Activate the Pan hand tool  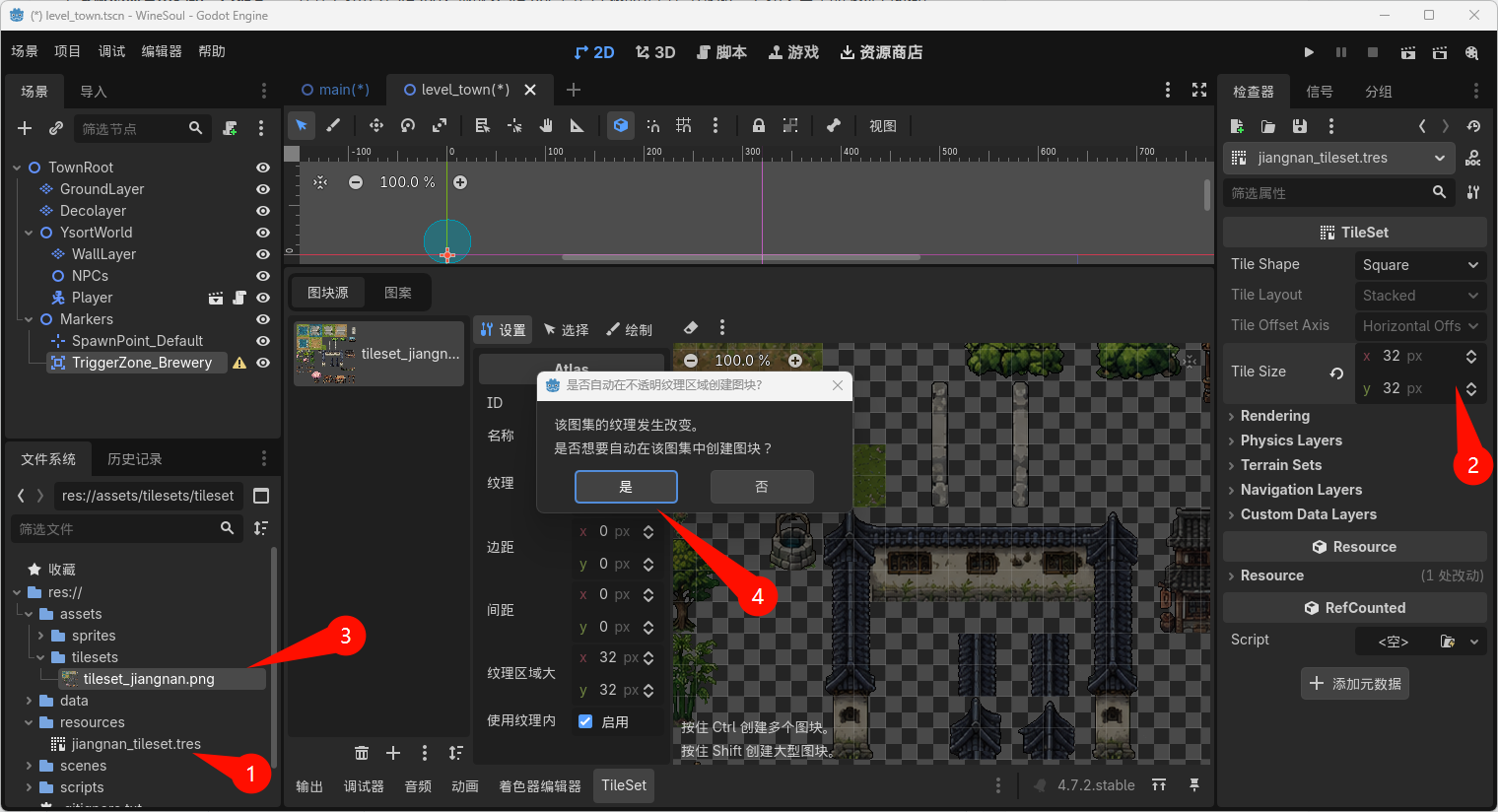pos(546,125)
